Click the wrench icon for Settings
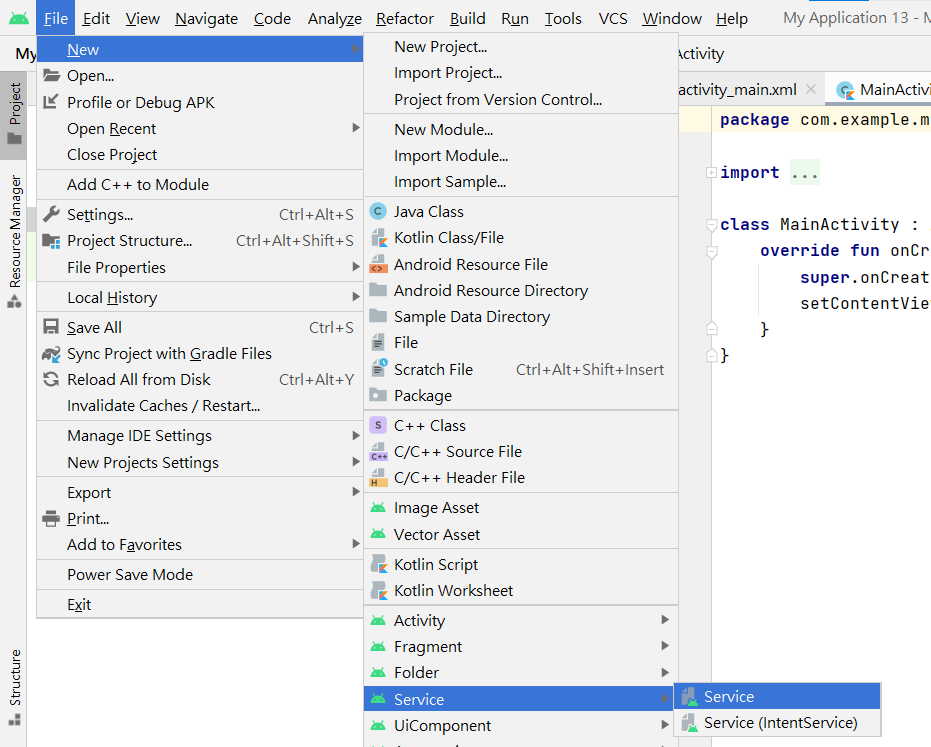Image resolution: width=931 pixels, height=747 pixels. 52,214
